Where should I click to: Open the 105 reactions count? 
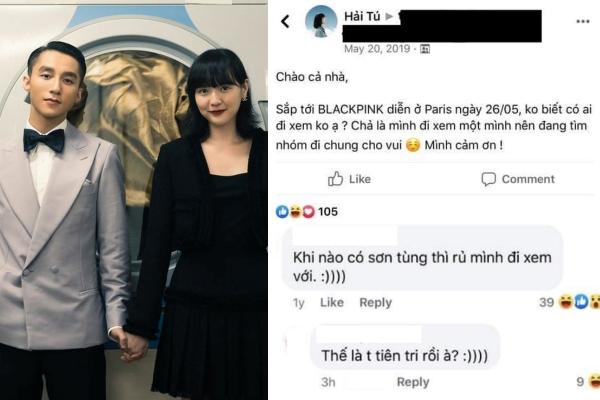328,211
